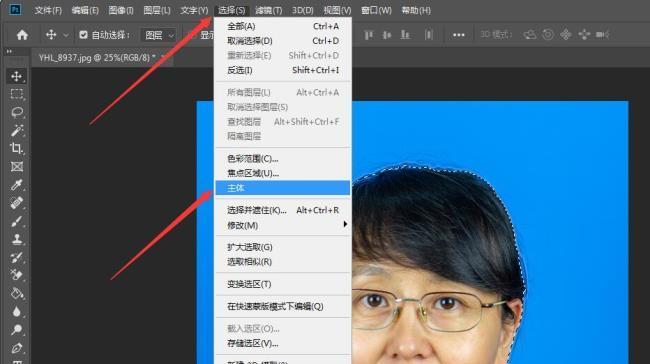The image size is (650, 364).
Task: Click the Move tool preset icon in options bar
Action: (x=51, y=35)
